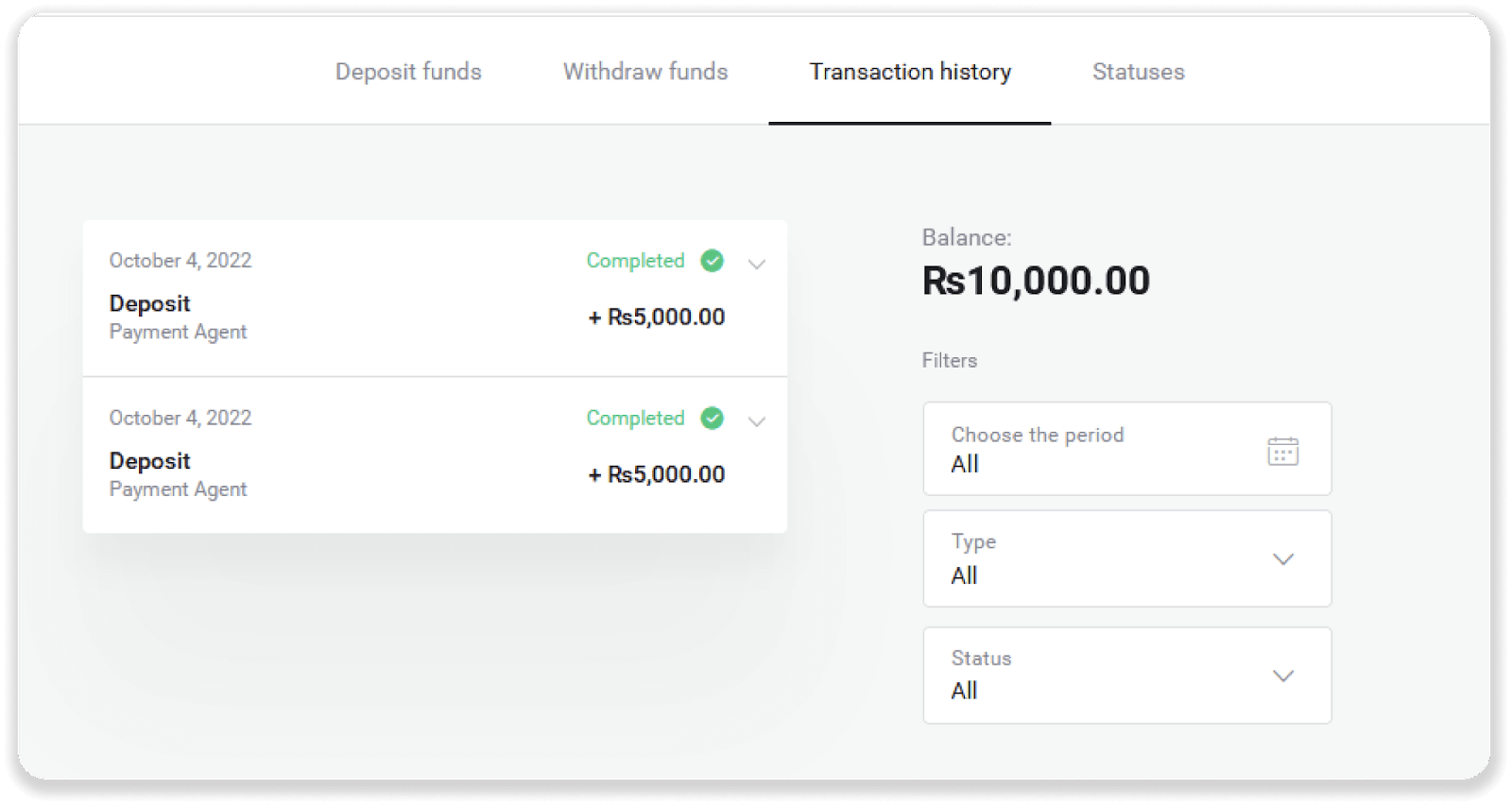Click the first + Rs5,000.00 amount

click(657, 317)
